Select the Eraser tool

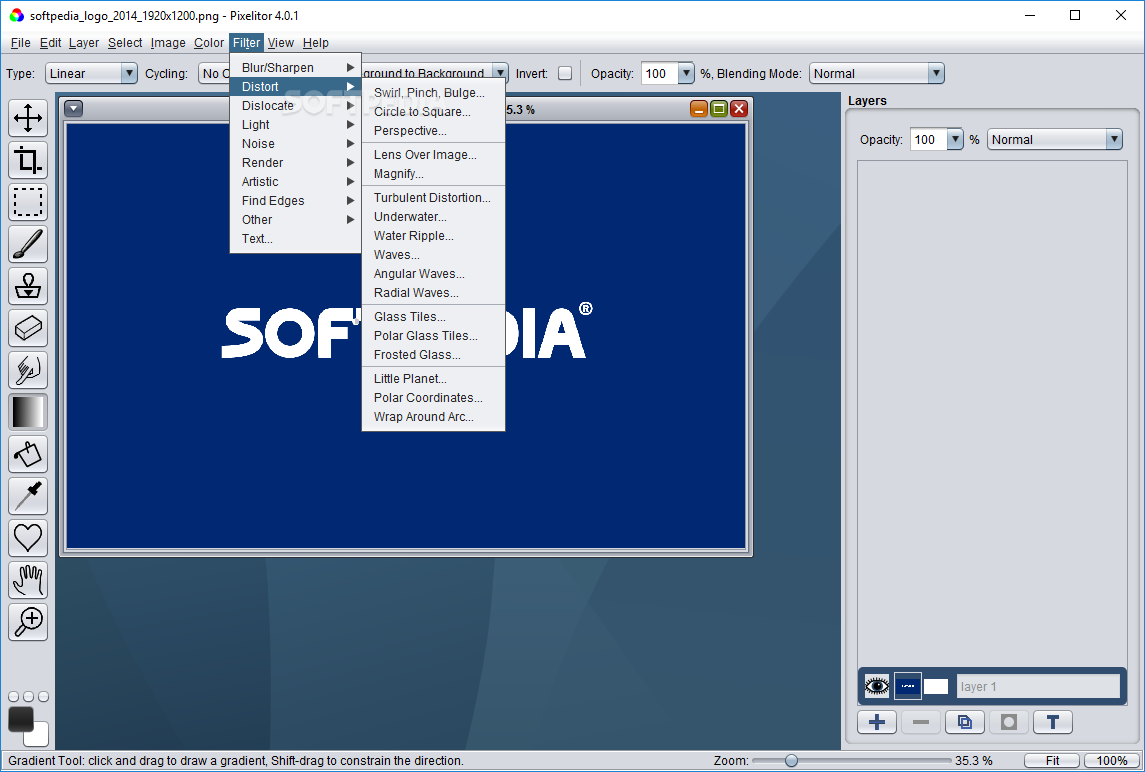tap(28, 328)
